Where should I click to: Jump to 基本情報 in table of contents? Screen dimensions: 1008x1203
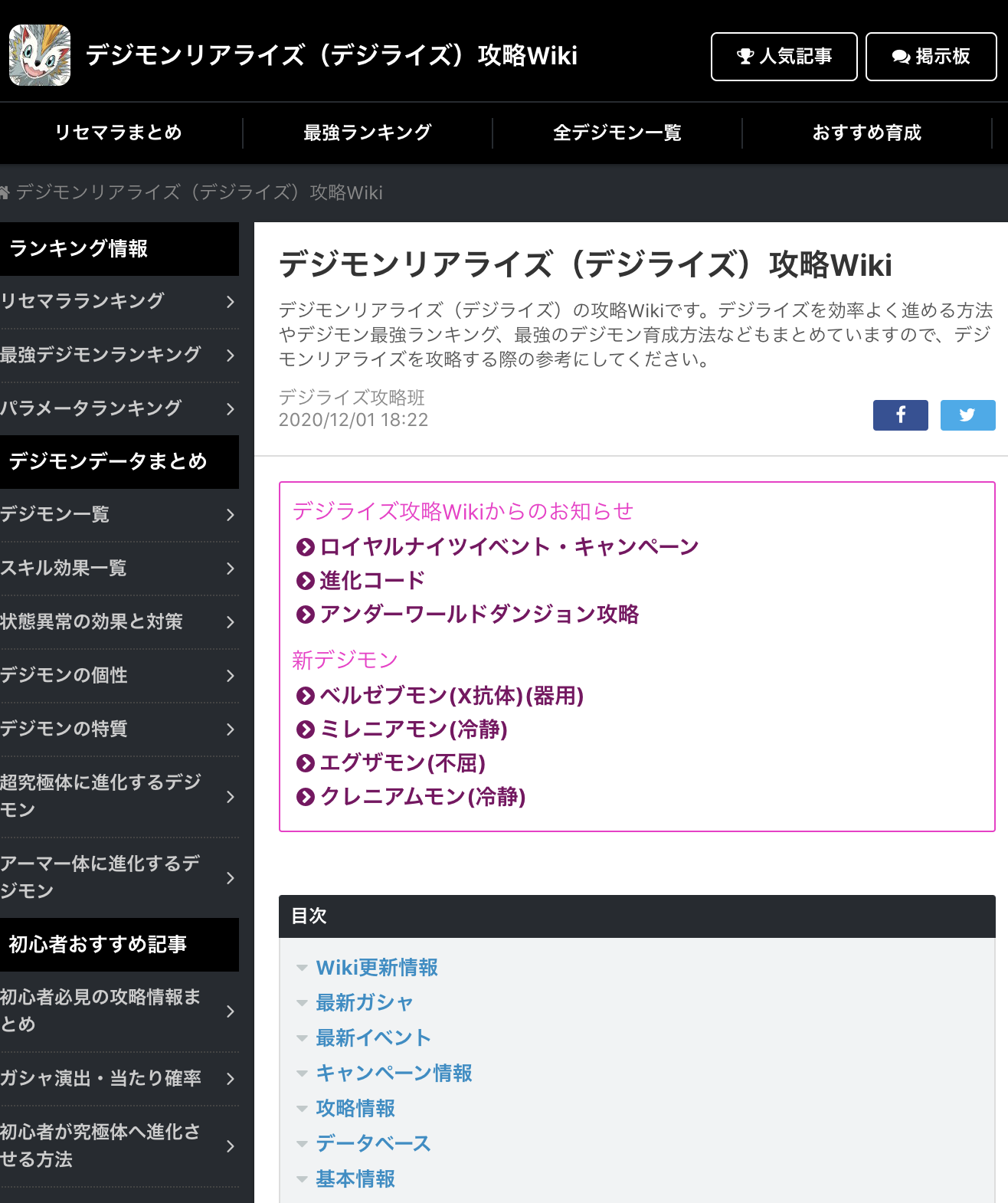[x=355, y=1179]
